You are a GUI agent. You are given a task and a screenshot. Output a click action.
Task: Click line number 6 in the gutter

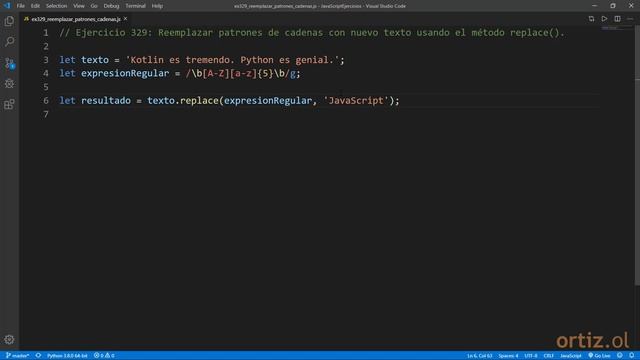point(46,101)
